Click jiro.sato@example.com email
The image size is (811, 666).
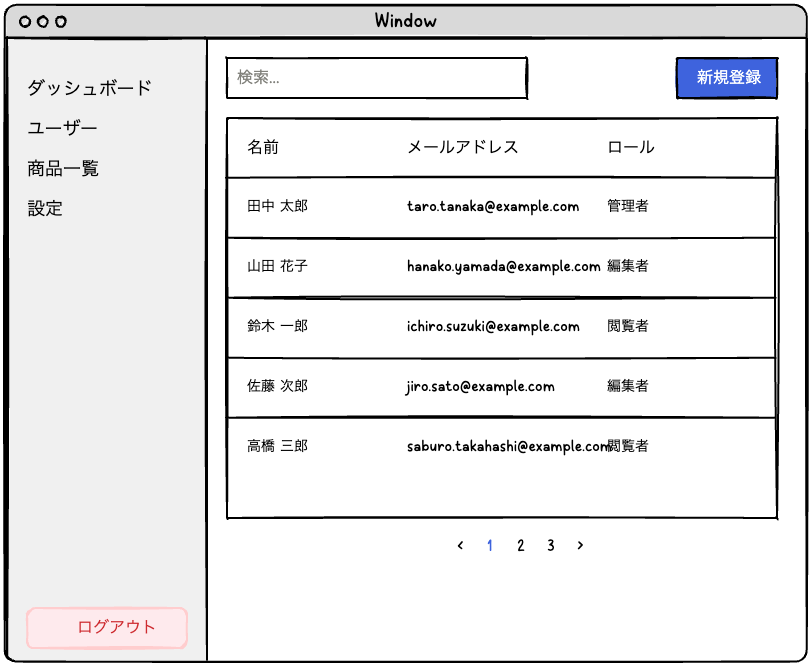tap(480, 386)
